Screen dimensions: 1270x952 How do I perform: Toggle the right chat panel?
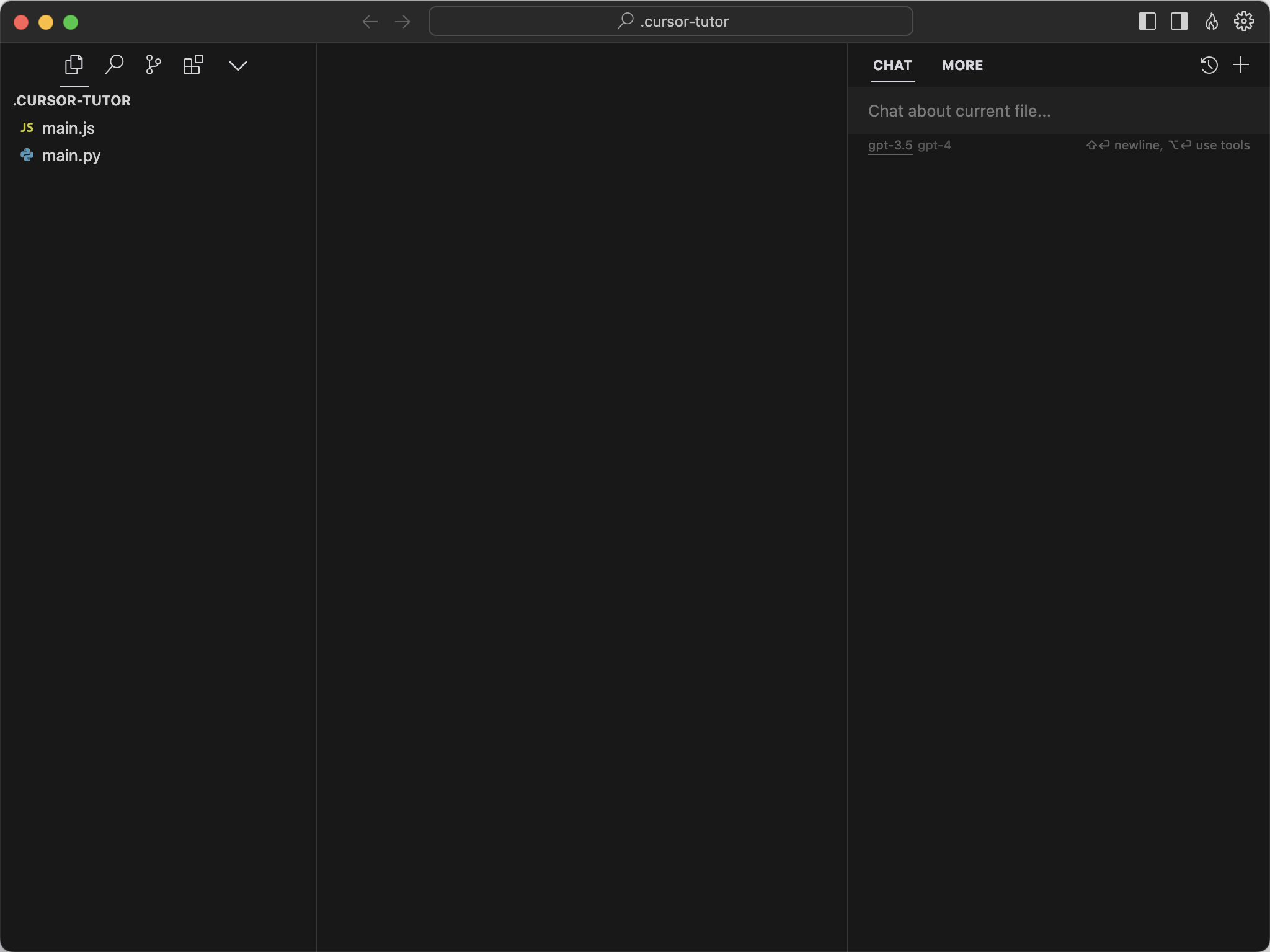pos(1179,22)
